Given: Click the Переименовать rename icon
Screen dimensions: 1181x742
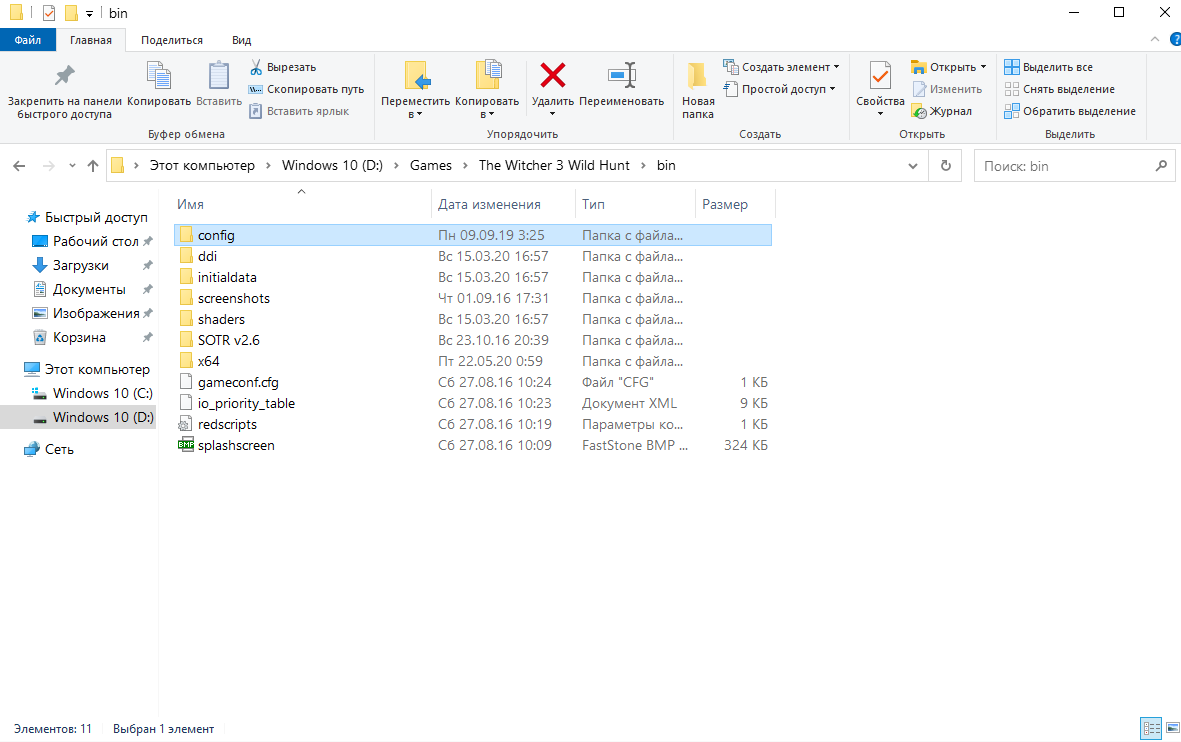Looking at the screenshot, I should 621,75.
